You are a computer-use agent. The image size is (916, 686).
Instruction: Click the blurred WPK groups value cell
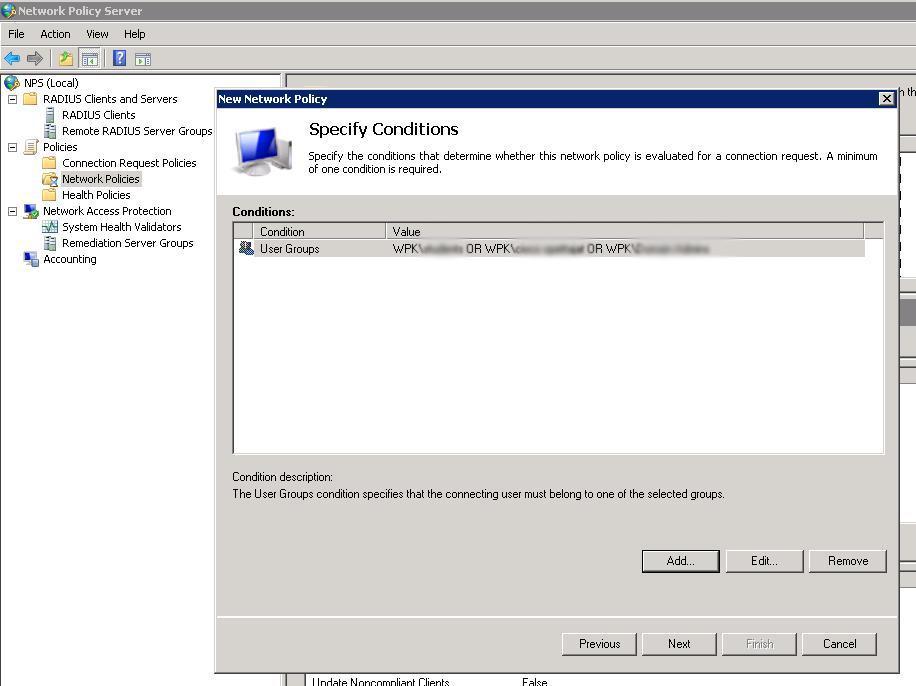pos(550,248)
